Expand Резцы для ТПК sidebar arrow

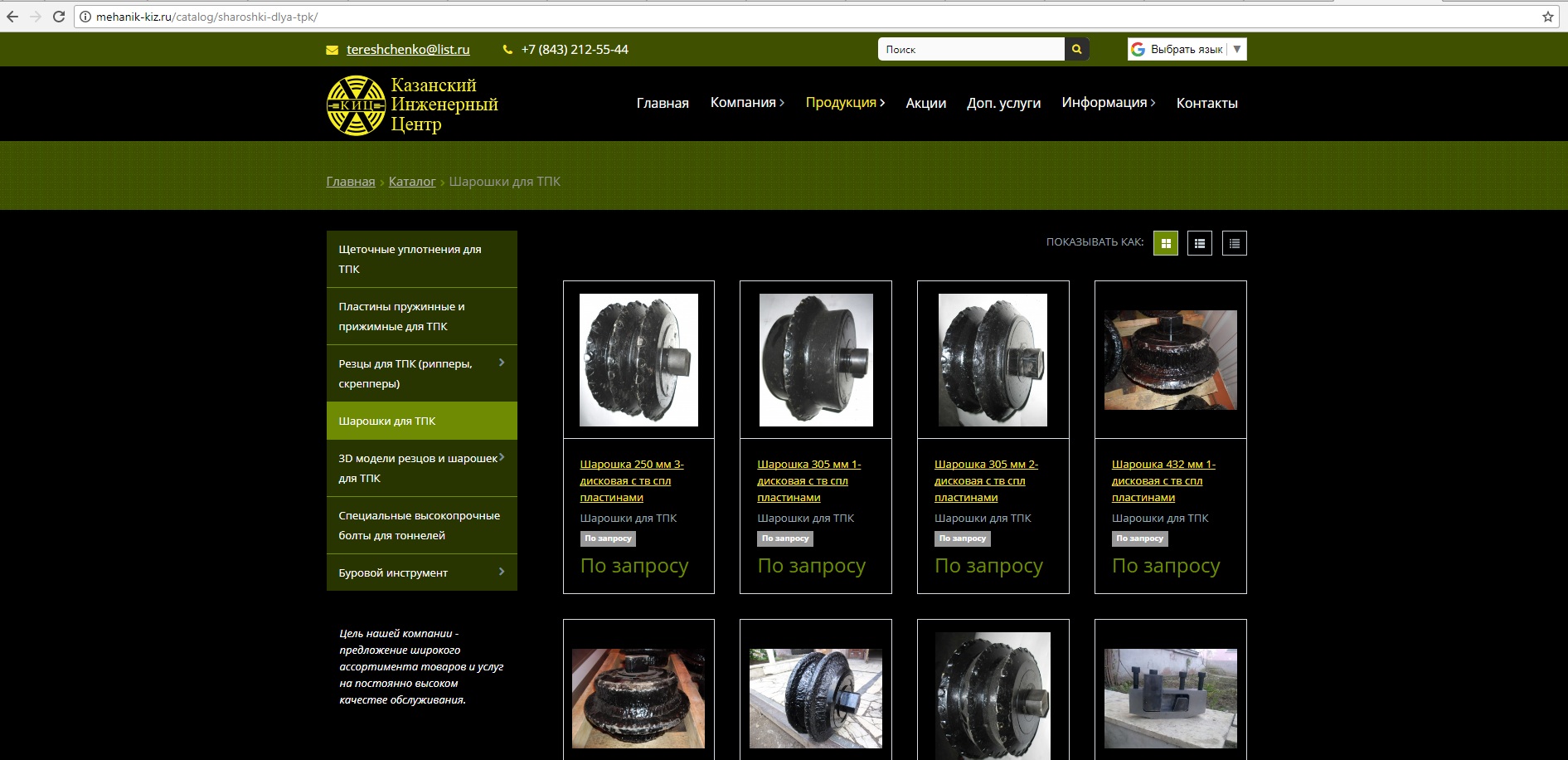502,363
